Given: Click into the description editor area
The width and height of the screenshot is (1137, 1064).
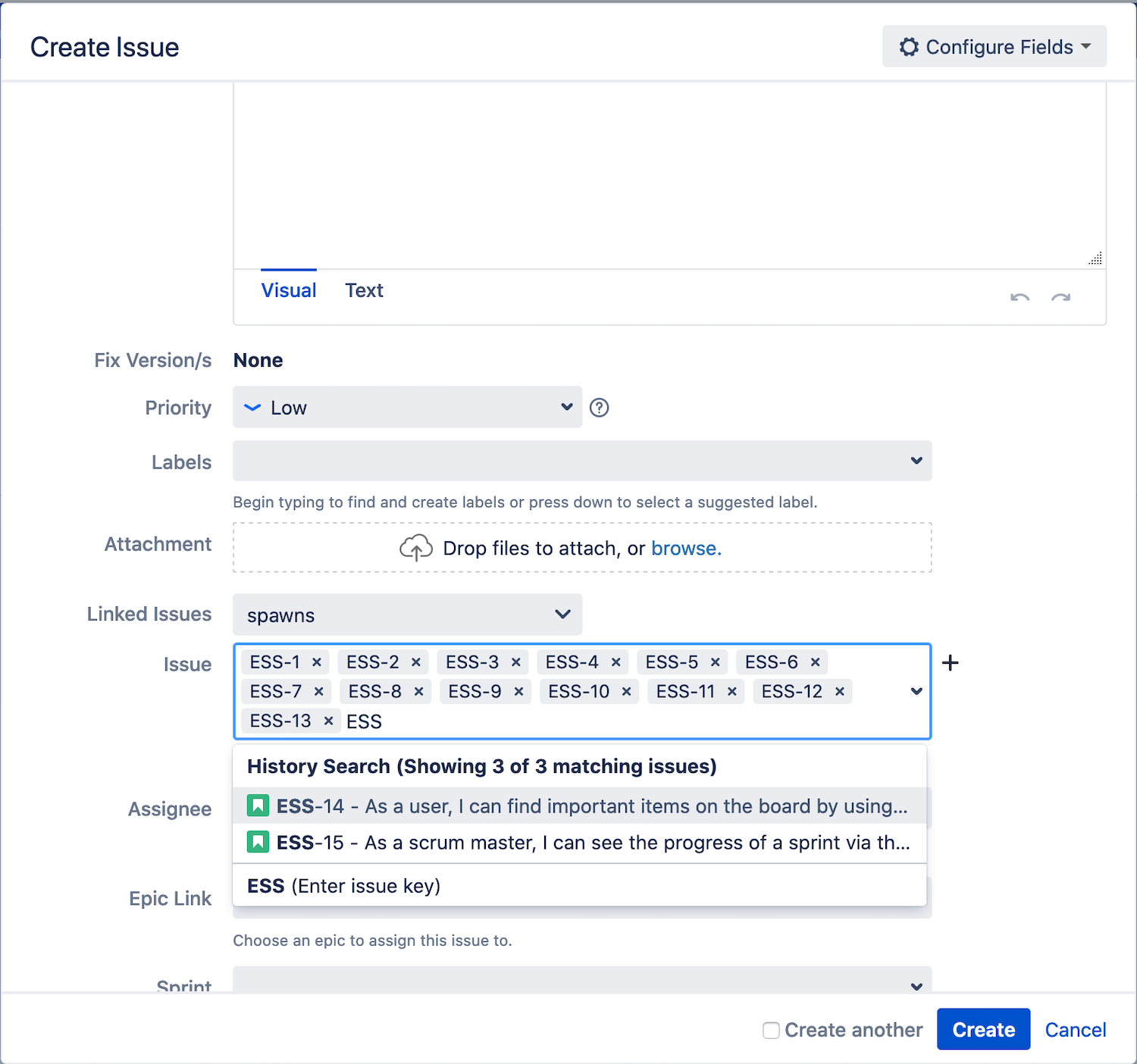Looking at the screenshot, I should tap(669, 174).
